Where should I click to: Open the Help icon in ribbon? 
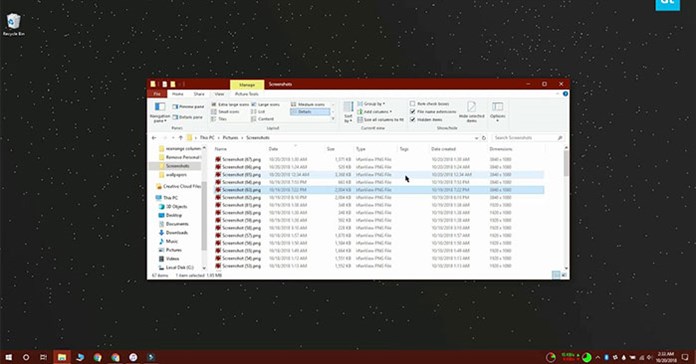pyautogui.click(x=565, y=94)
